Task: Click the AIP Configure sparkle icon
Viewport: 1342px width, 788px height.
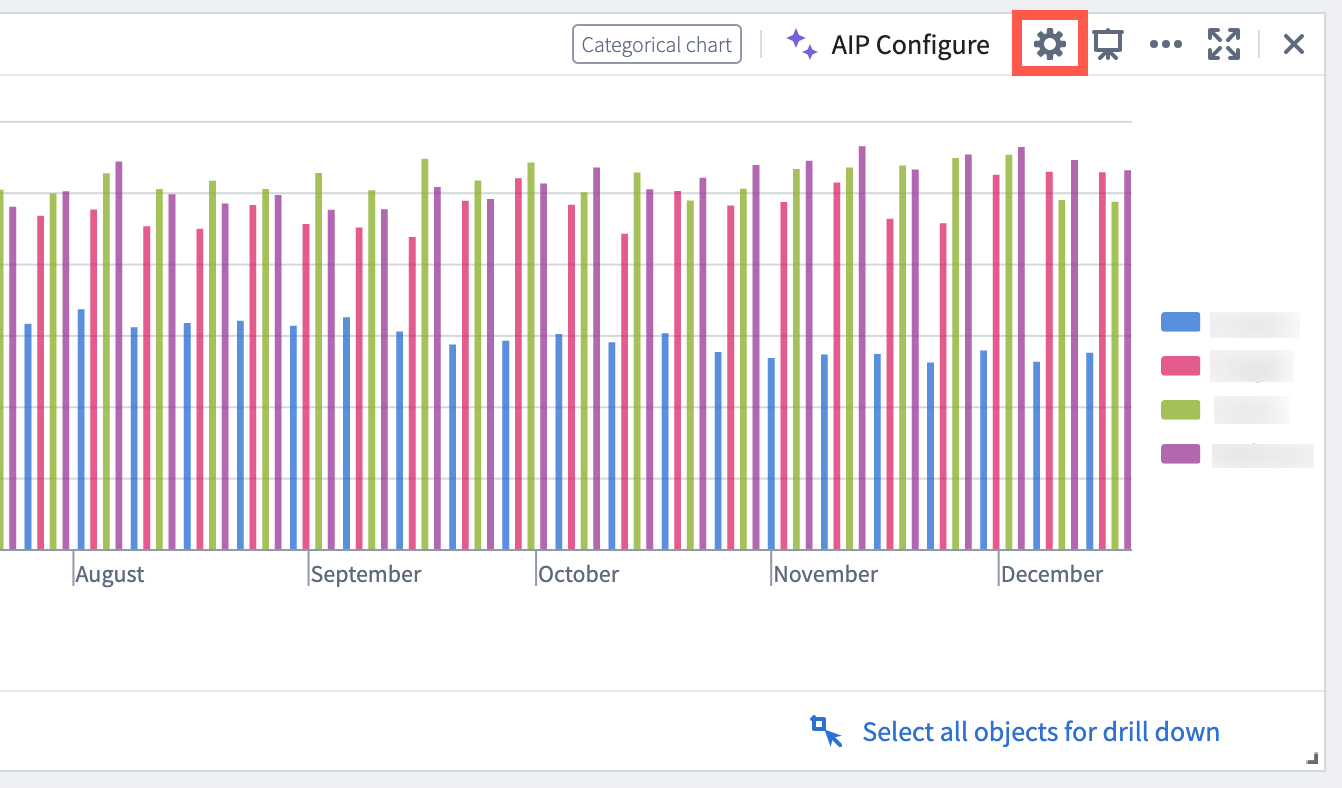Action: (801, 44)
